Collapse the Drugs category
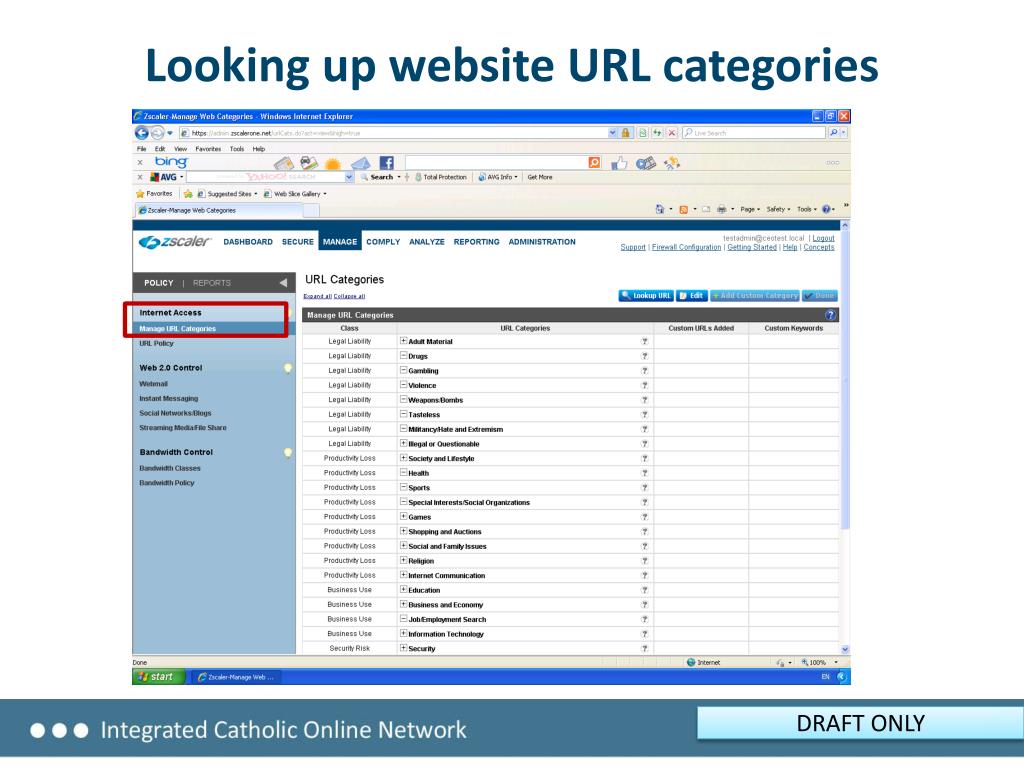Viewport: 1024px width, 768px height. click(x=404, y=356)
